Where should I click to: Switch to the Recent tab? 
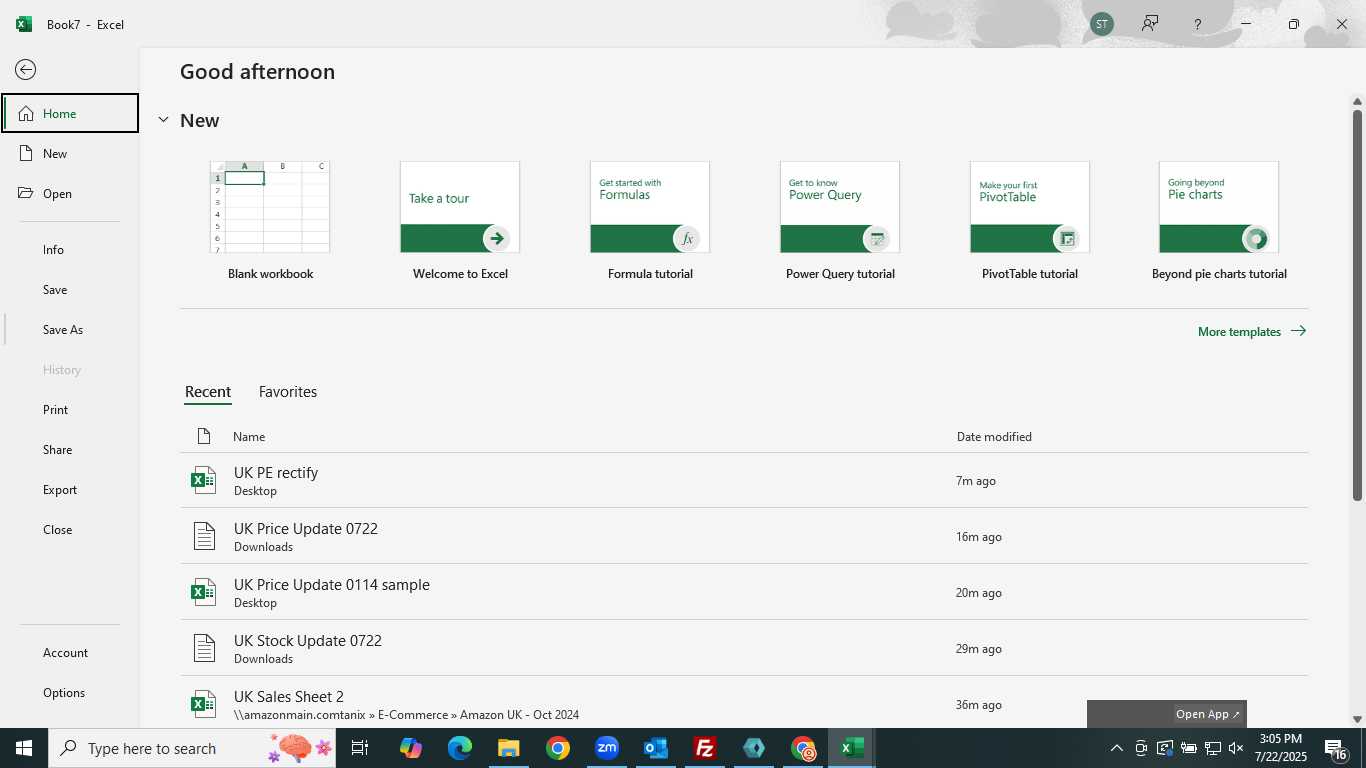(208, 392)
